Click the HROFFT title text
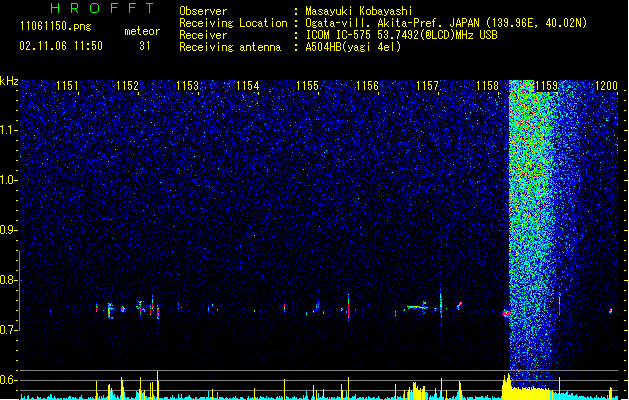 tap(102, 8)
